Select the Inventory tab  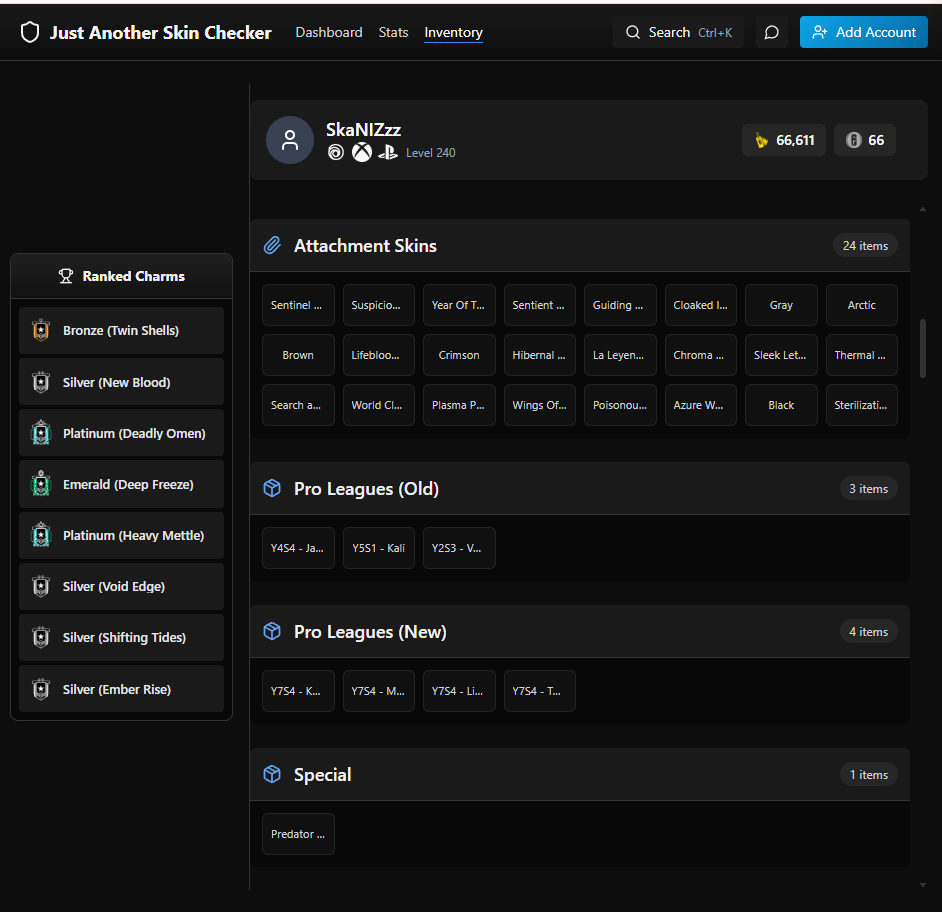454,32
